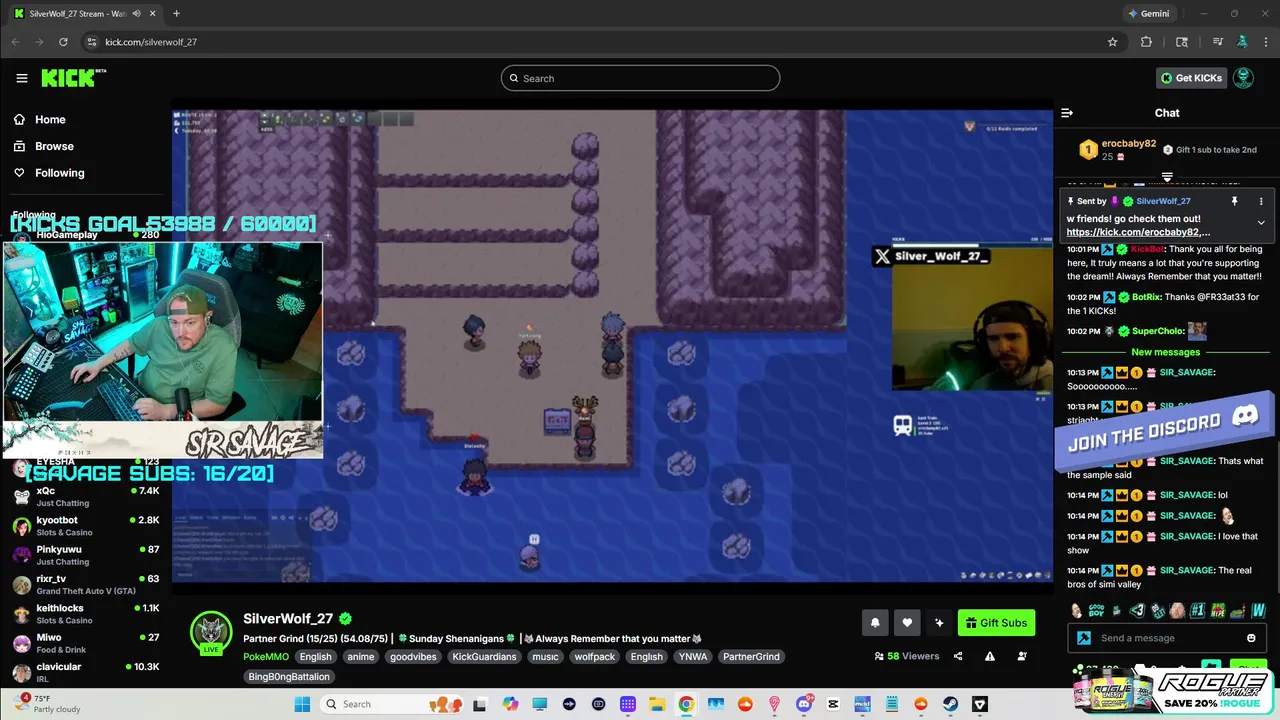Screen dimensions: 1280x720
Task: Click the Get KICKs button
Action: pyautogui.click(x=1191, y=78)
